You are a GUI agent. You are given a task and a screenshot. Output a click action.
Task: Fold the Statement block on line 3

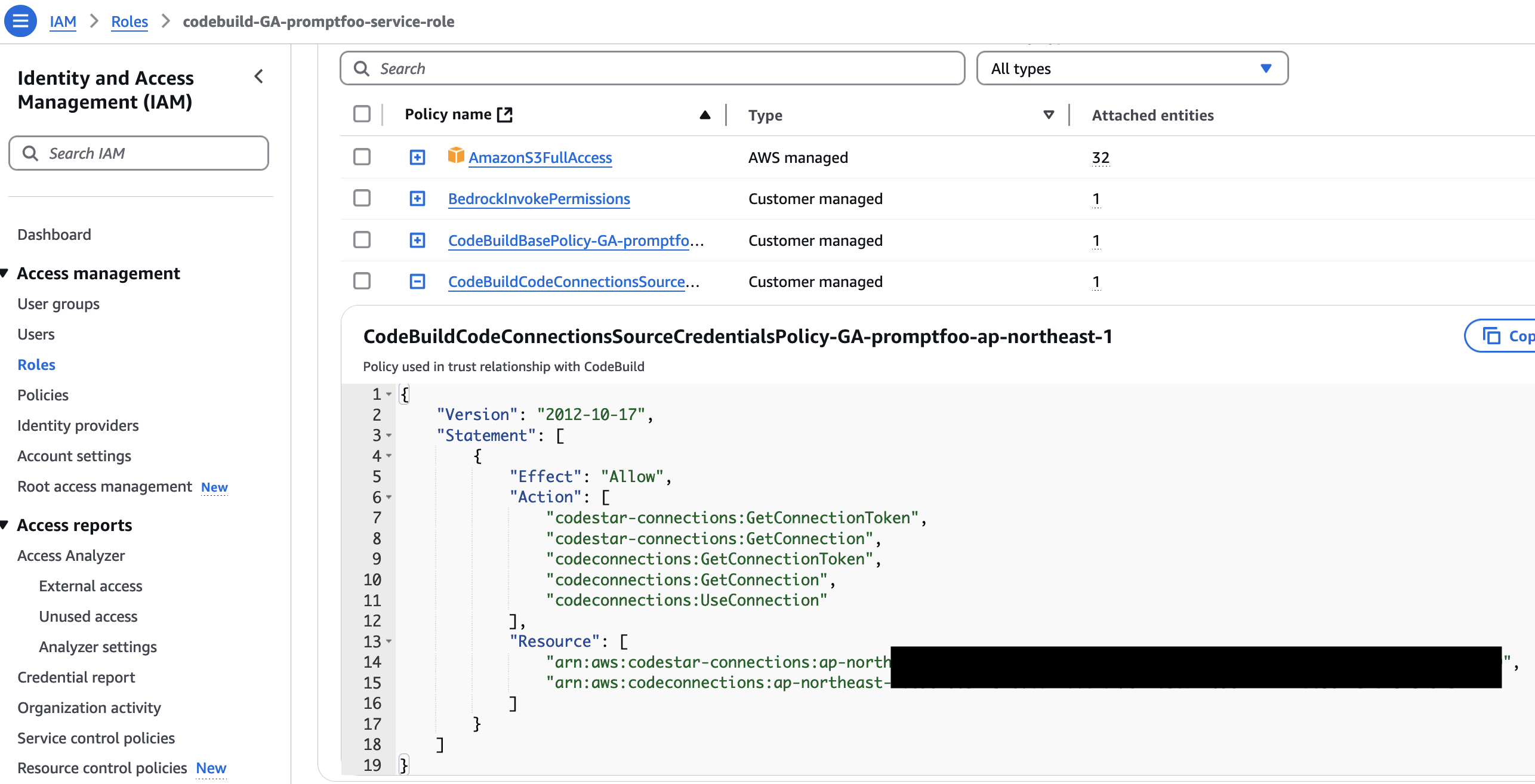tap(389, 436)
